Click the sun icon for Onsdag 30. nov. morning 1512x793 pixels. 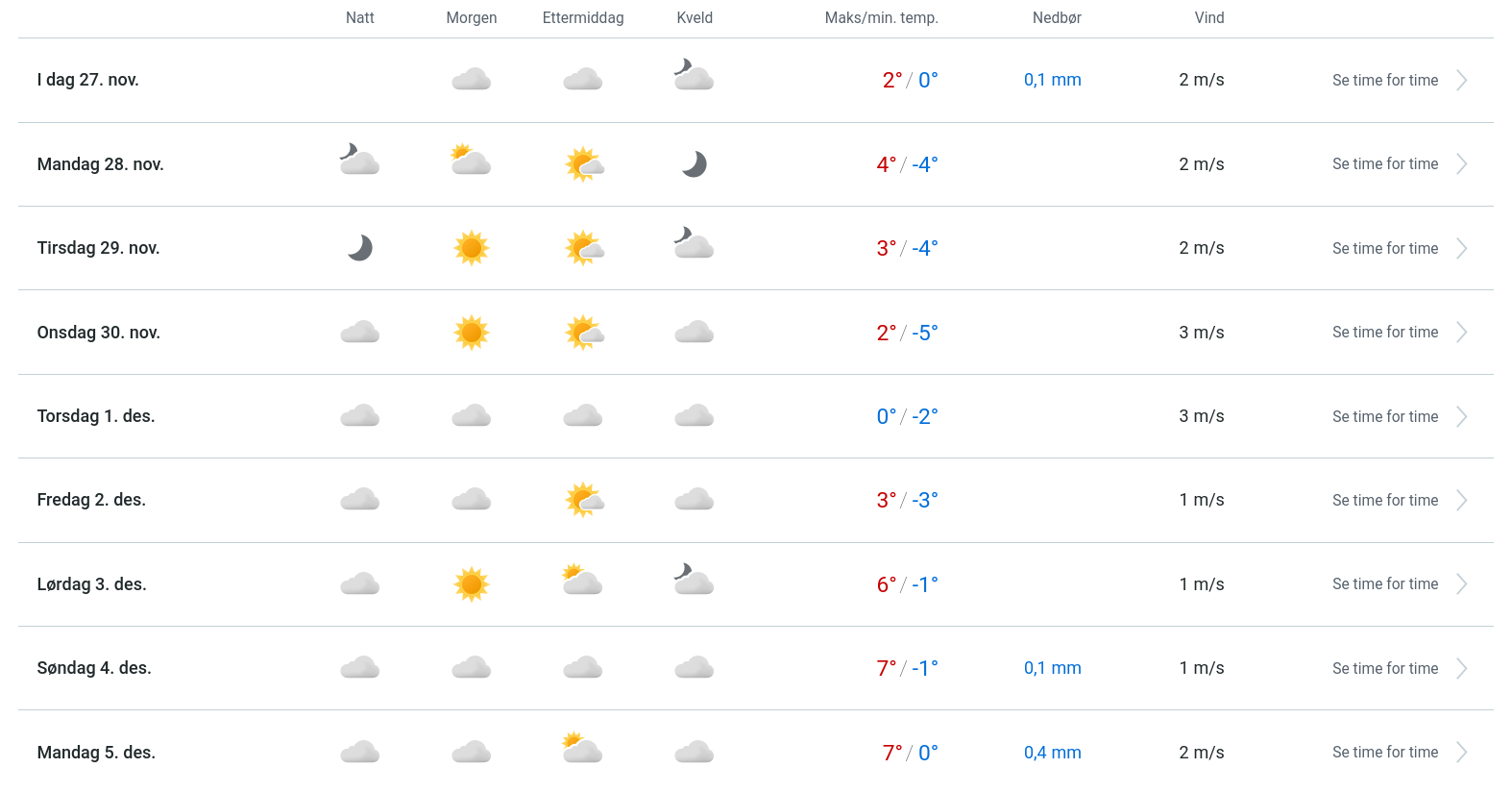(x=472, y=333)
